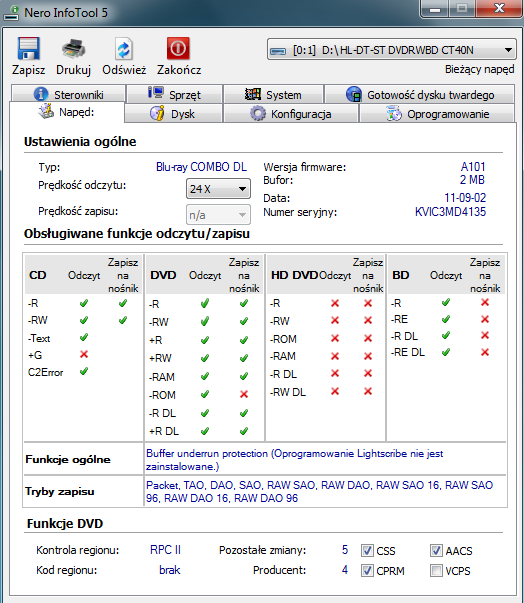
Task: Click the BD -RE DL read checkmark
Action: [446, 352]
